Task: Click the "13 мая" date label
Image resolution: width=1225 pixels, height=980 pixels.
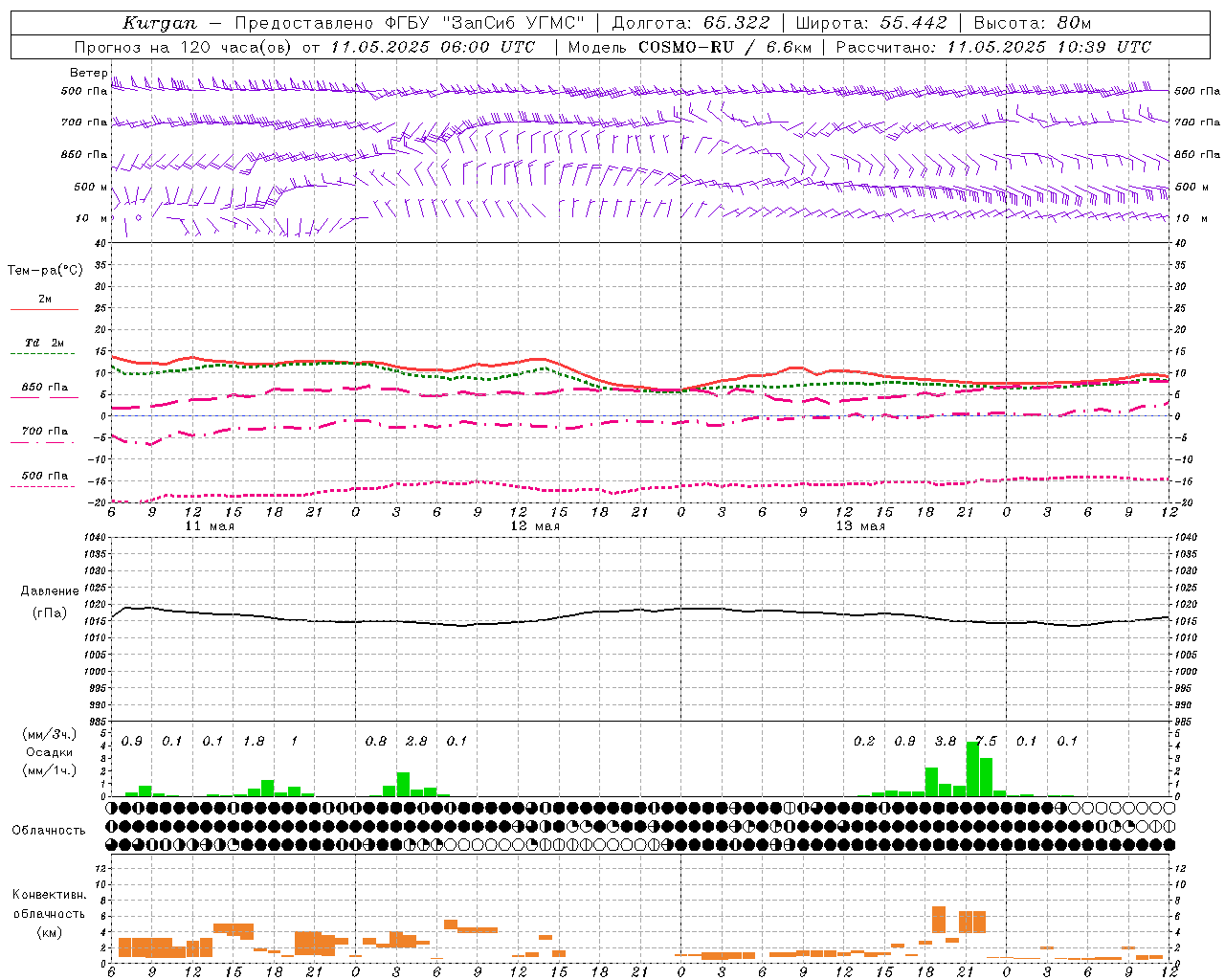Action: 860,526
